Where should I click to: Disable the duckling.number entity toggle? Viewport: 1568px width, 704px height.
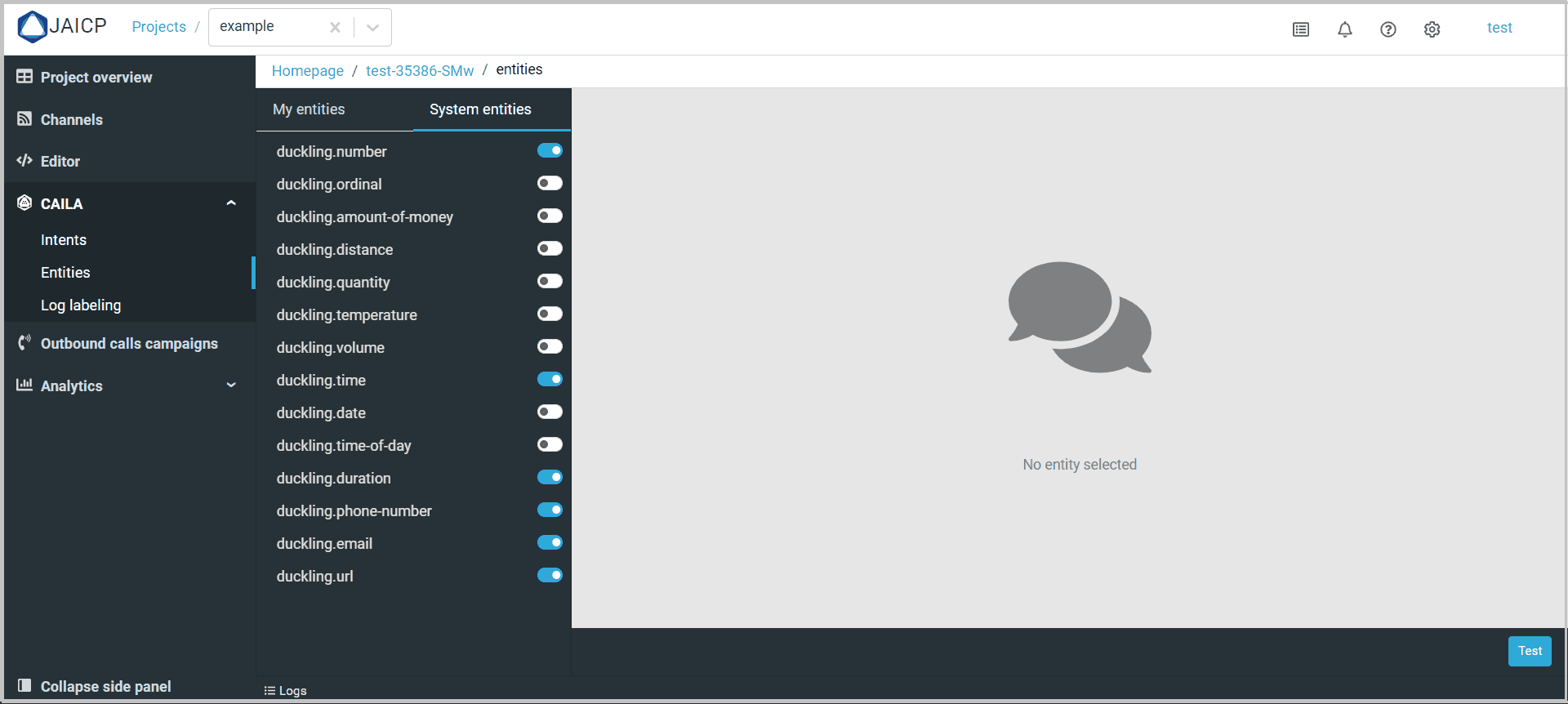[x=550, y=151]
